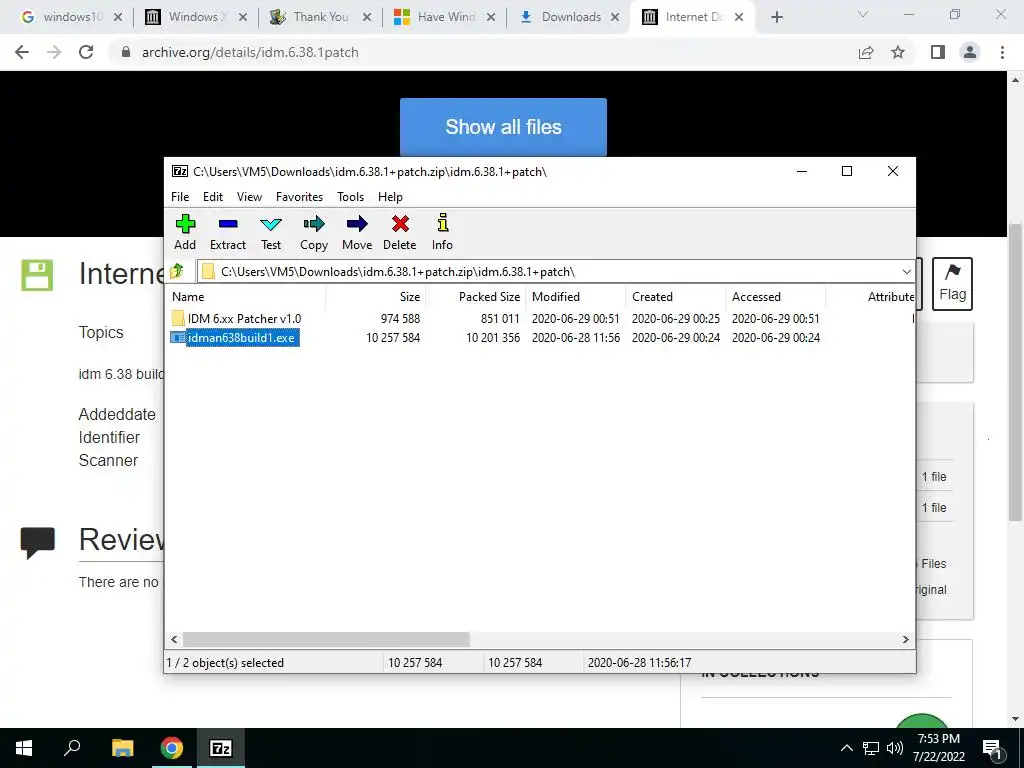Open the Favorites menu
The image size is (1024, 768).
299,197
